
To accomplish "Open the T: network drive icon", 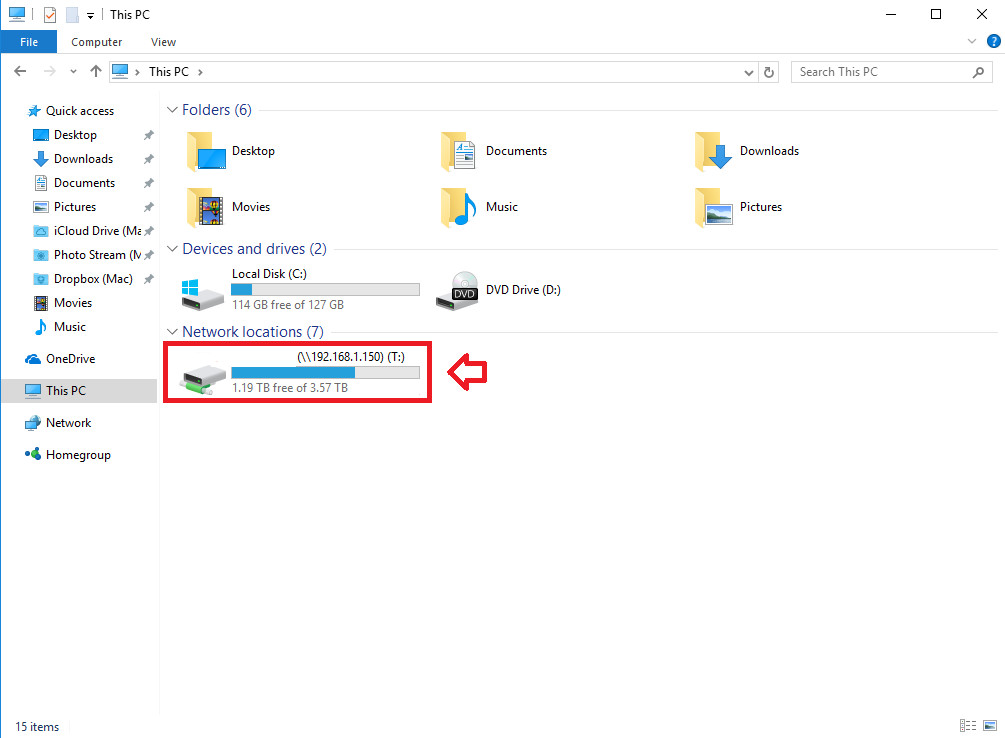I will [x=203, y=375].
